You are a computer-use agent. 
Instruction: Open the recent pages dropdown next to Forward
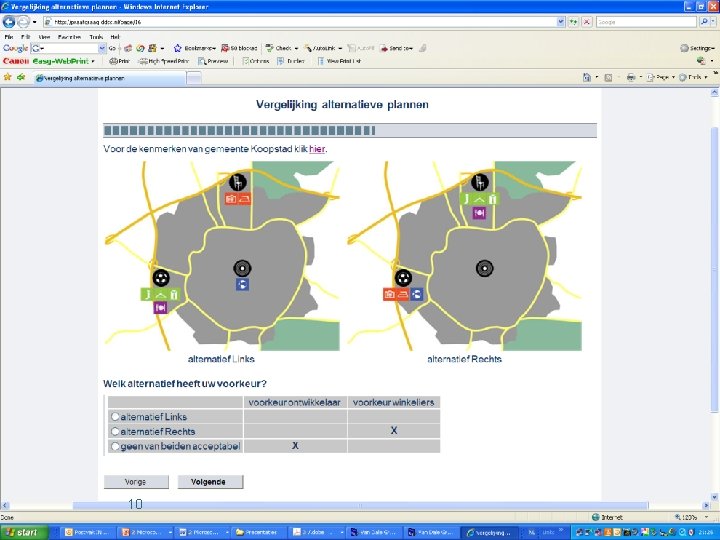tap(34, 22)
